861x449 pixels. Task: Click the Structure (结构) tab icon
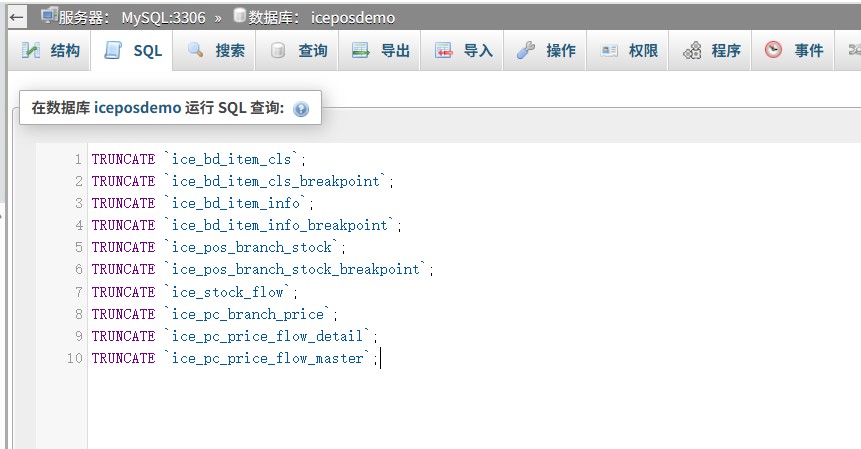[31, 50]
